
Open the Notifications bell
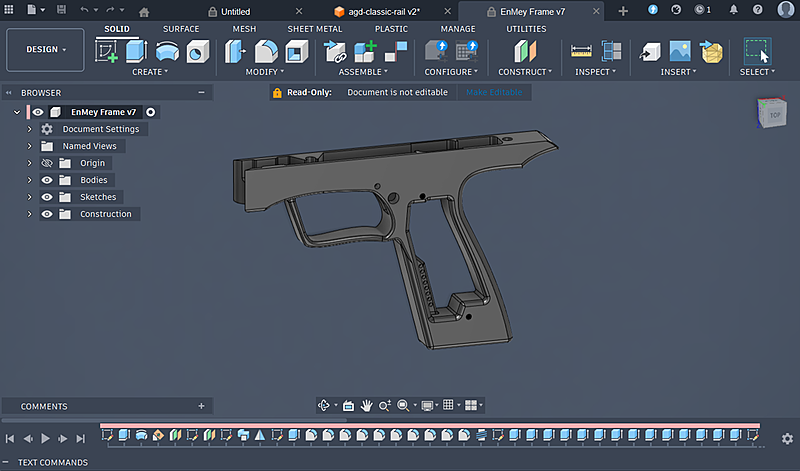734,10
